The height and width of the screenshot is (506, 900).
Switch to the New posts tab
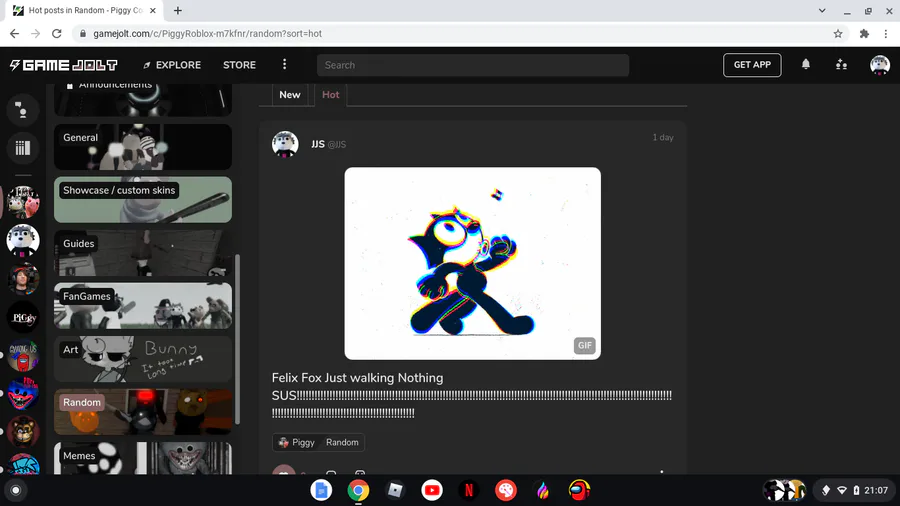pos(290,95)
